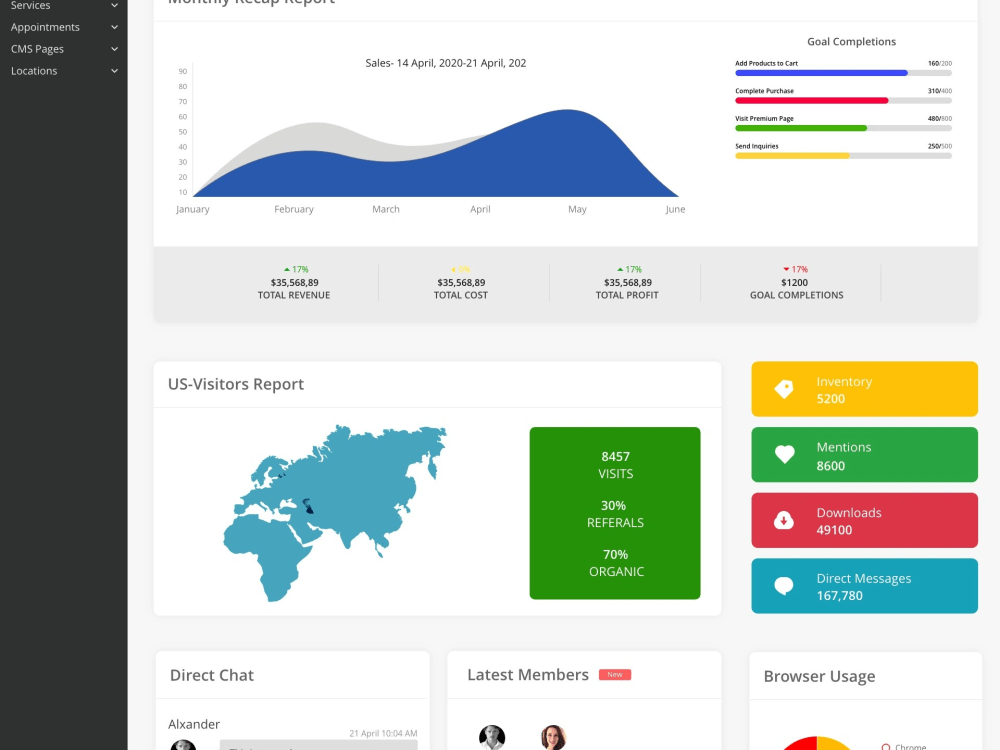Click the Total Cost label
The height and width of the screenshot is (750, 1000).
coord(460,295)
